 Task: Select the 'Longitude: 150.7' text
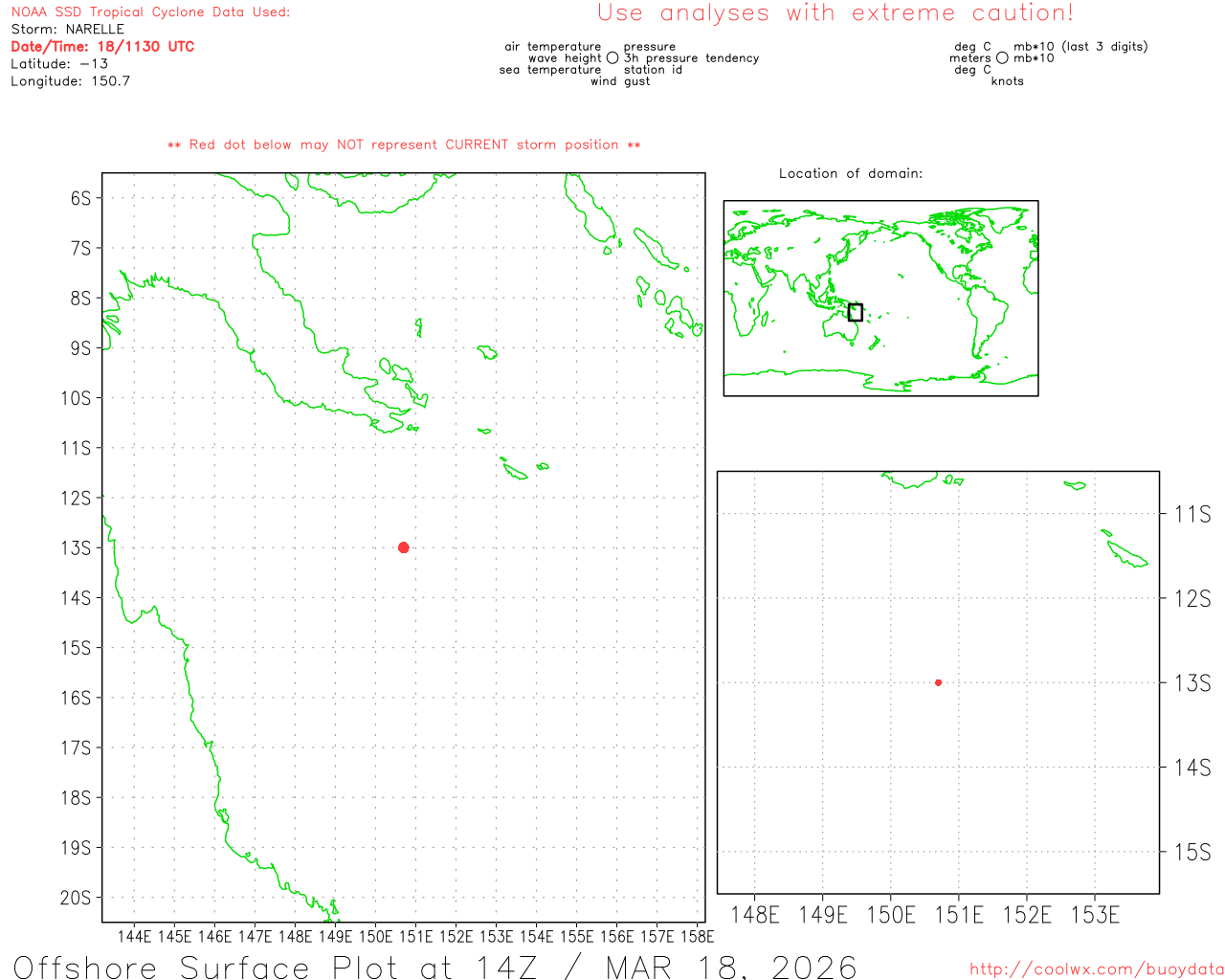tap(70, 81)
